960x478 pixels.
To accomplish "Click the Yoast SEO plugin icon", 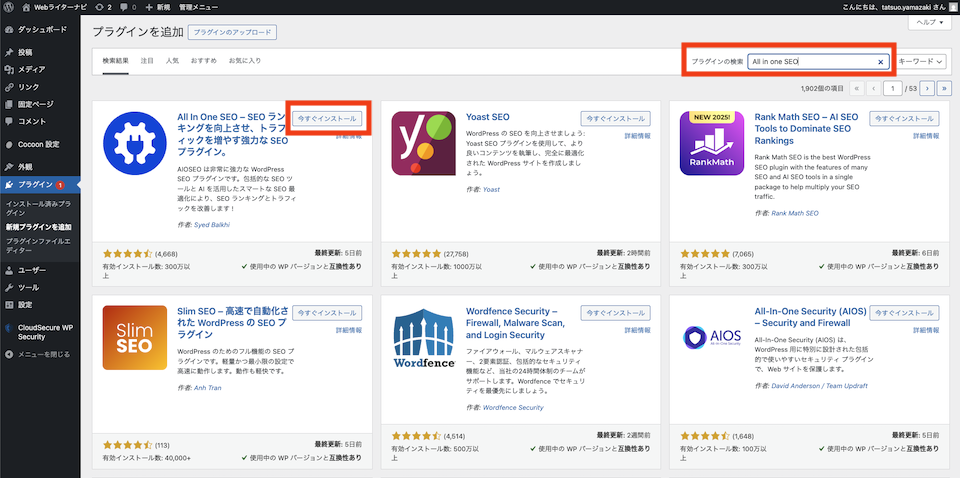I will (424, 143).
